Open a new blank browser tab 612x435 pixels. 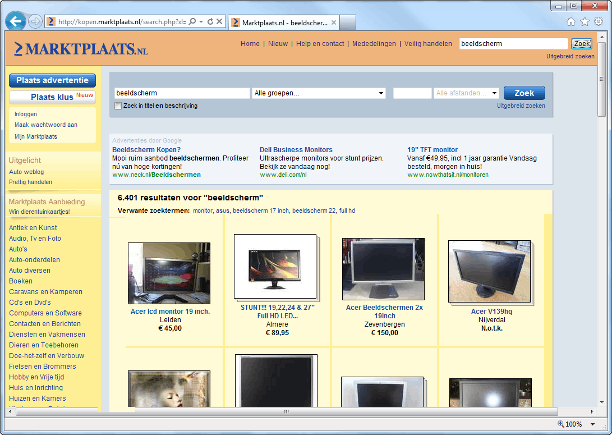347,23
